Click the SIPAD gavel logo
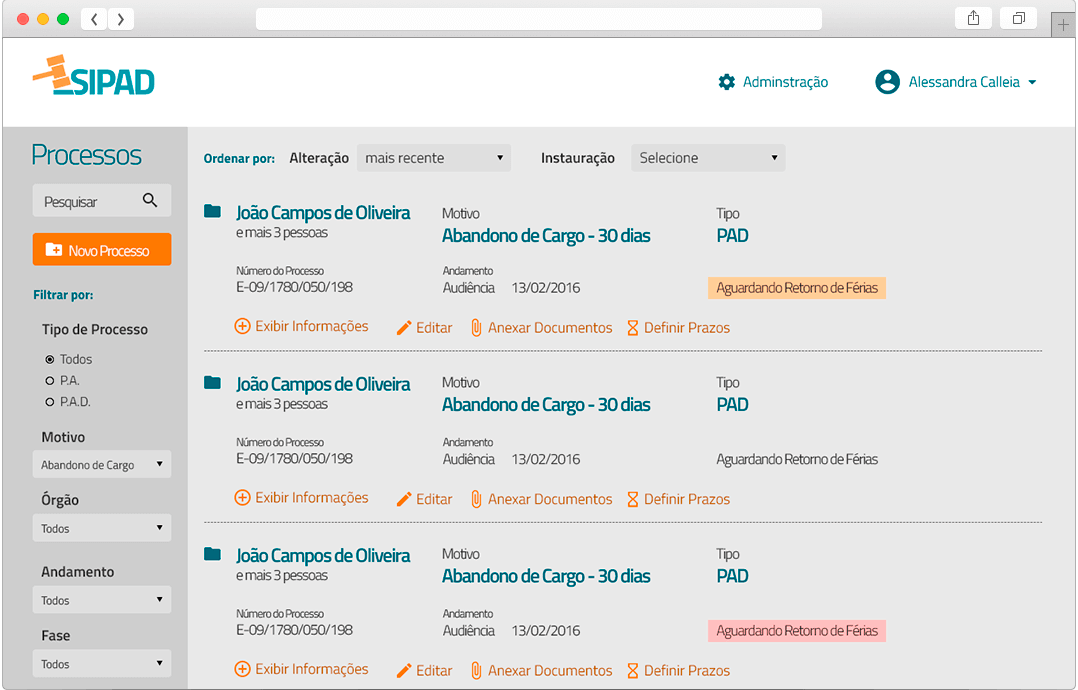Screen dimensions: 1078x690 pyautogui.click(x=93, y=78)
